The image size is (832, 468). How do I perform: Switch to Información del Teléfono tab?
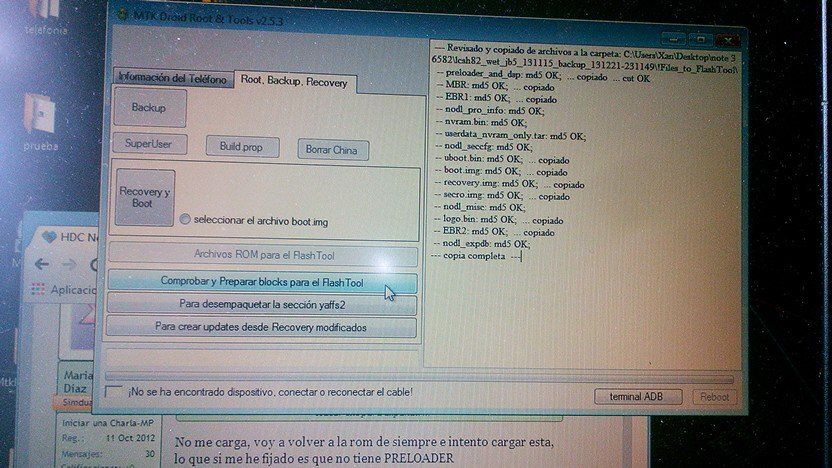click(x=173, y=78)
